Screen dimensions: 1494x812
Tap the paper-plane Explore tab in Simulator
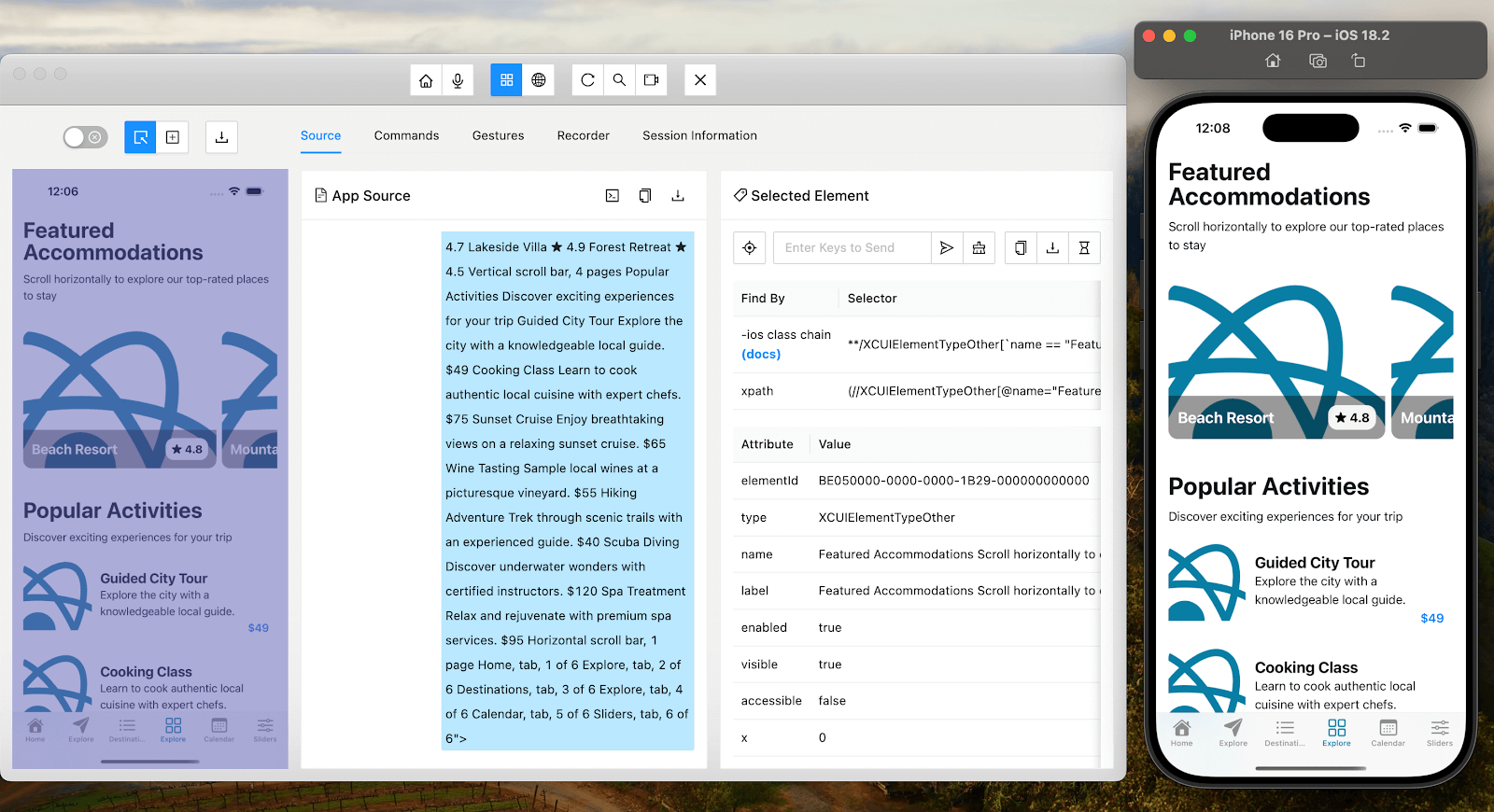1233,733
